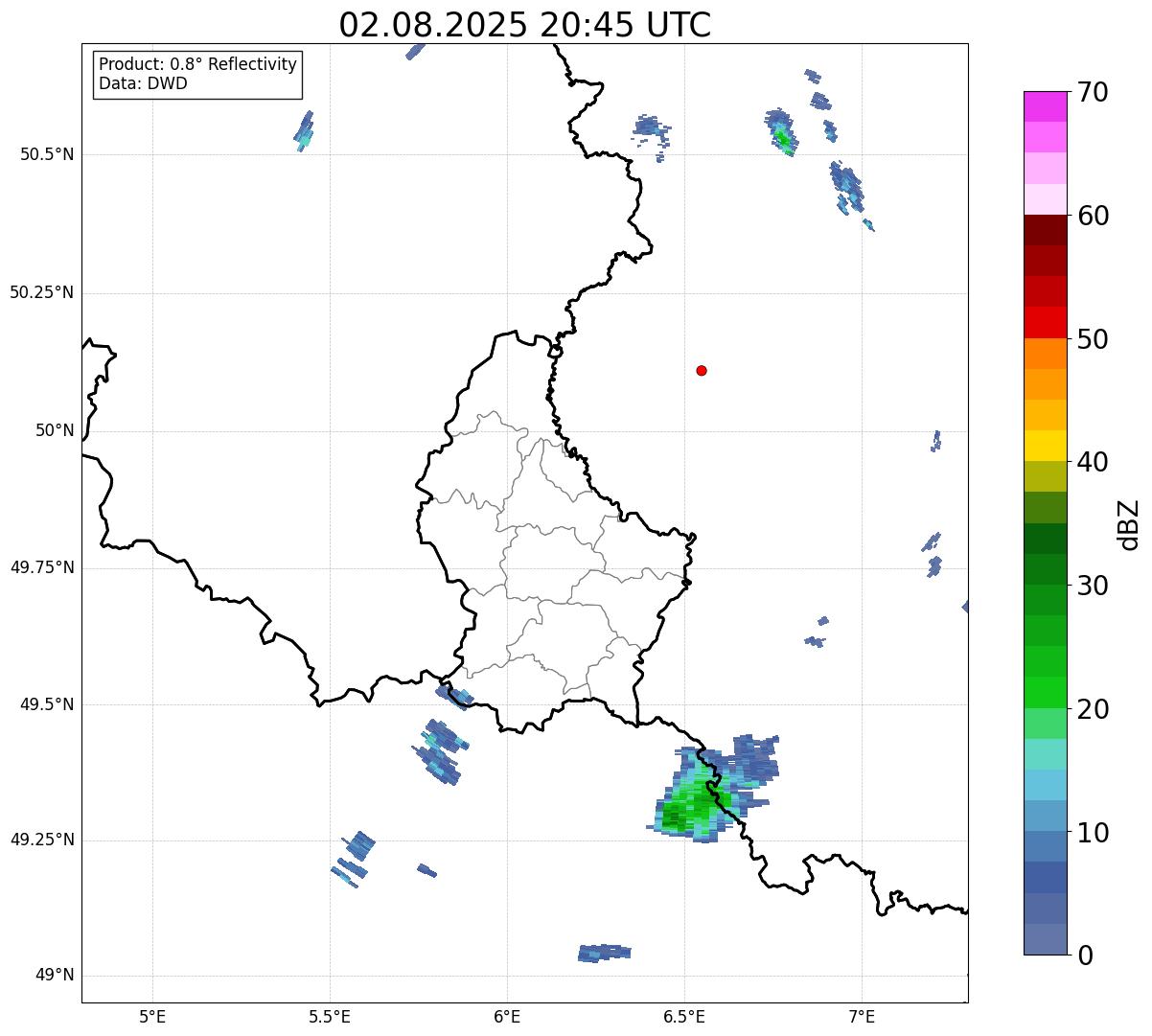Screen dimensions: 1152x1036
Task: Click the 'Data: DWD' text
Action: (143, 83)
